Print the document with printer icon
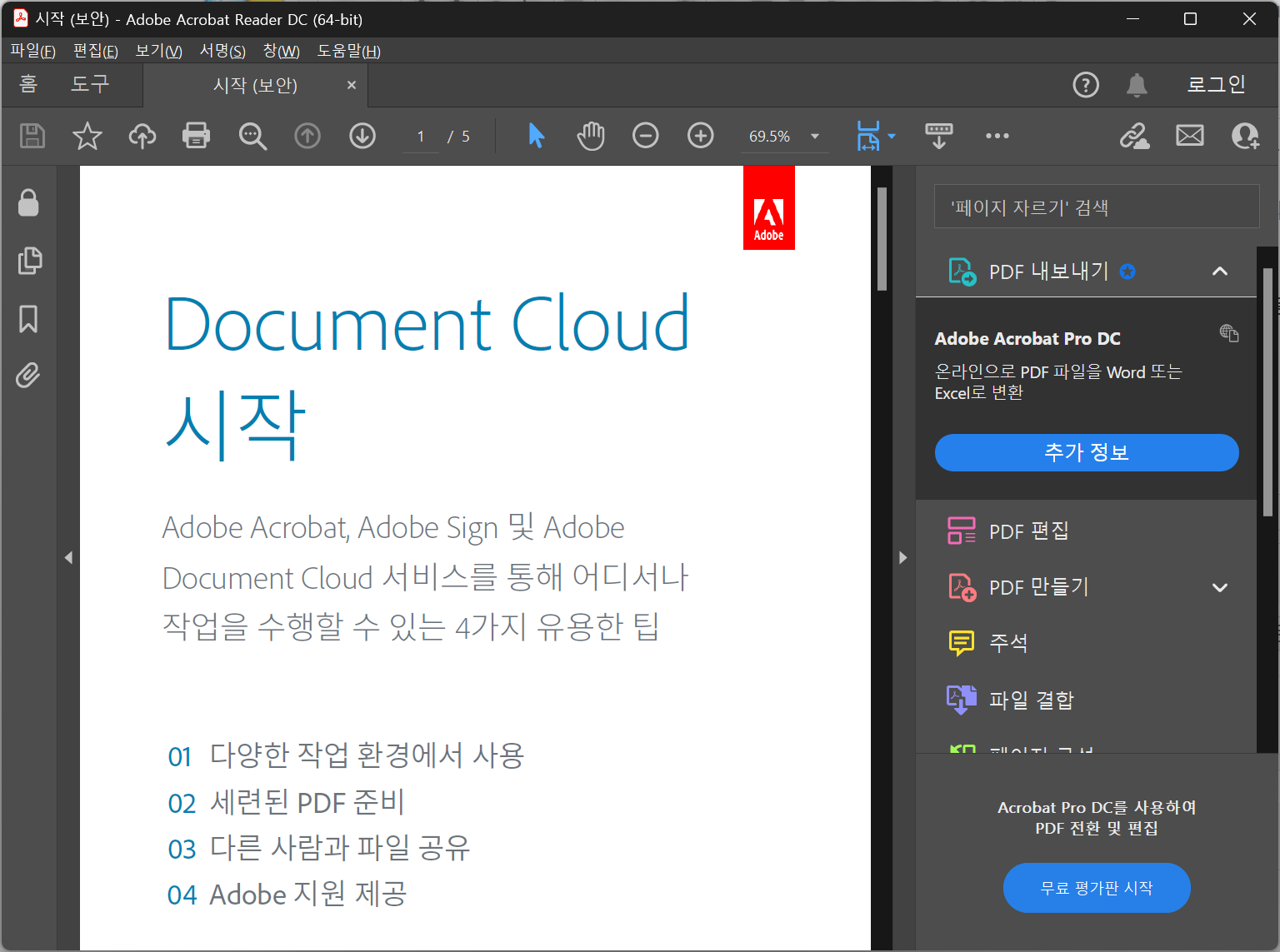Viewport: 1280px width, 952px height. point(197,135)
